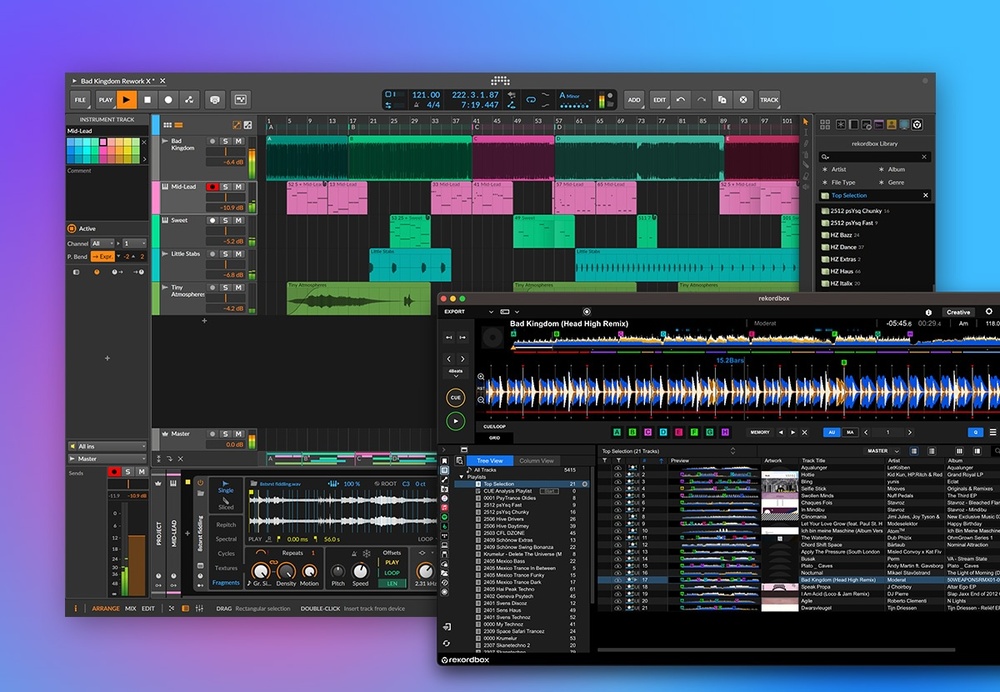Mute the Little Stabs track

tap(239, 254)
